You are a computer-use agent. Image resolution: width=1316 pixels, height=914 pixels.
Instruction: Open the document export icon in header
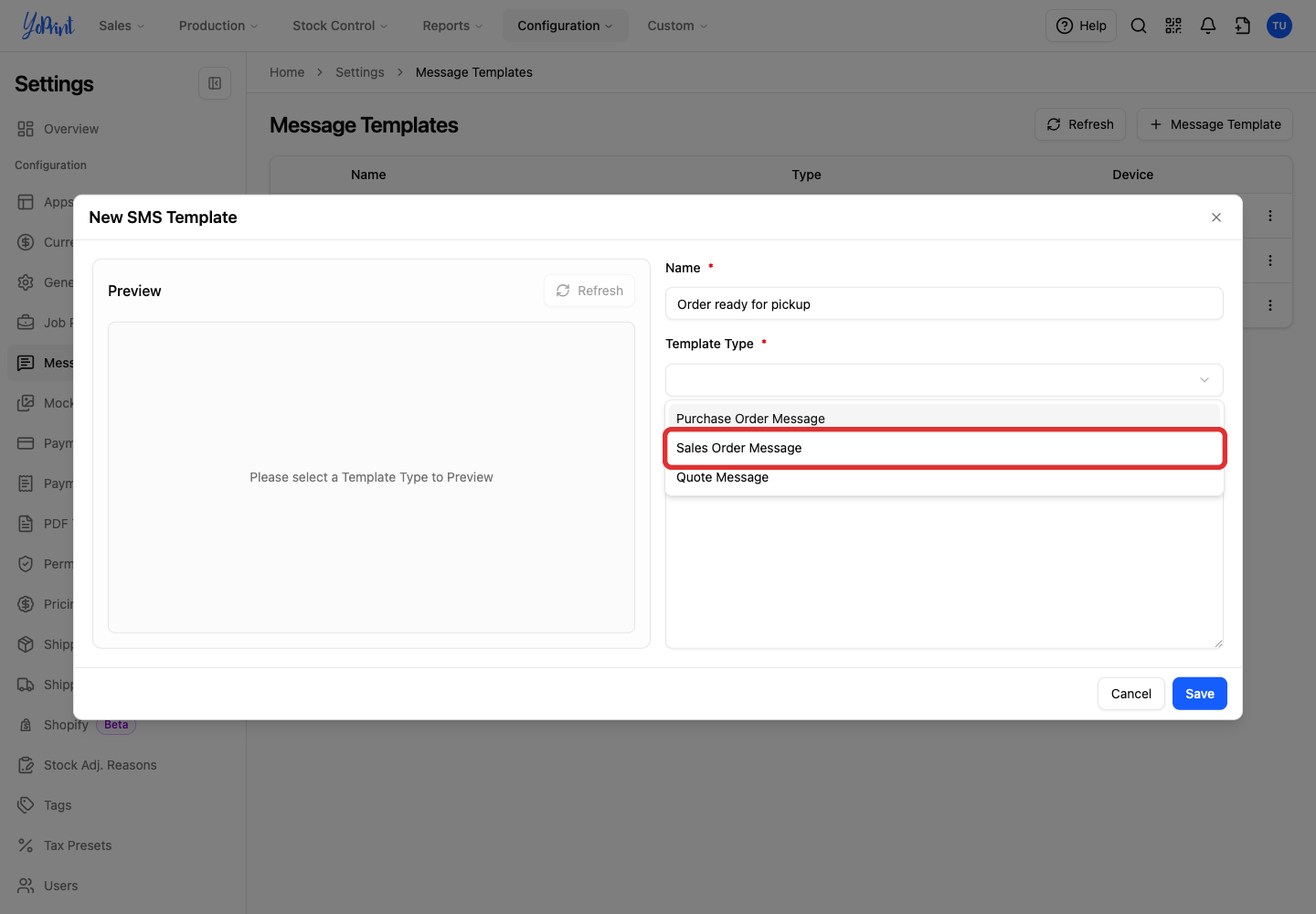click(1243, 26)
